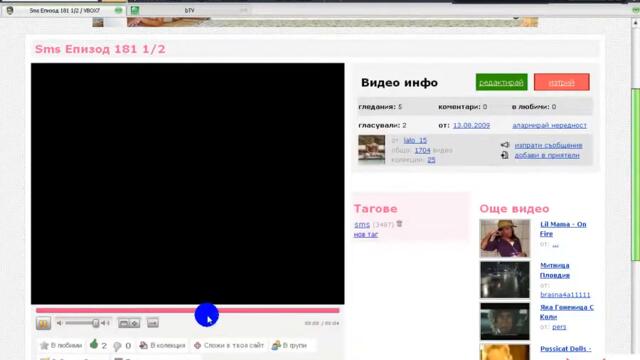Click the green 'редактирай' edit button
Screen dimensions: 640x360
(x=501, y=82)
